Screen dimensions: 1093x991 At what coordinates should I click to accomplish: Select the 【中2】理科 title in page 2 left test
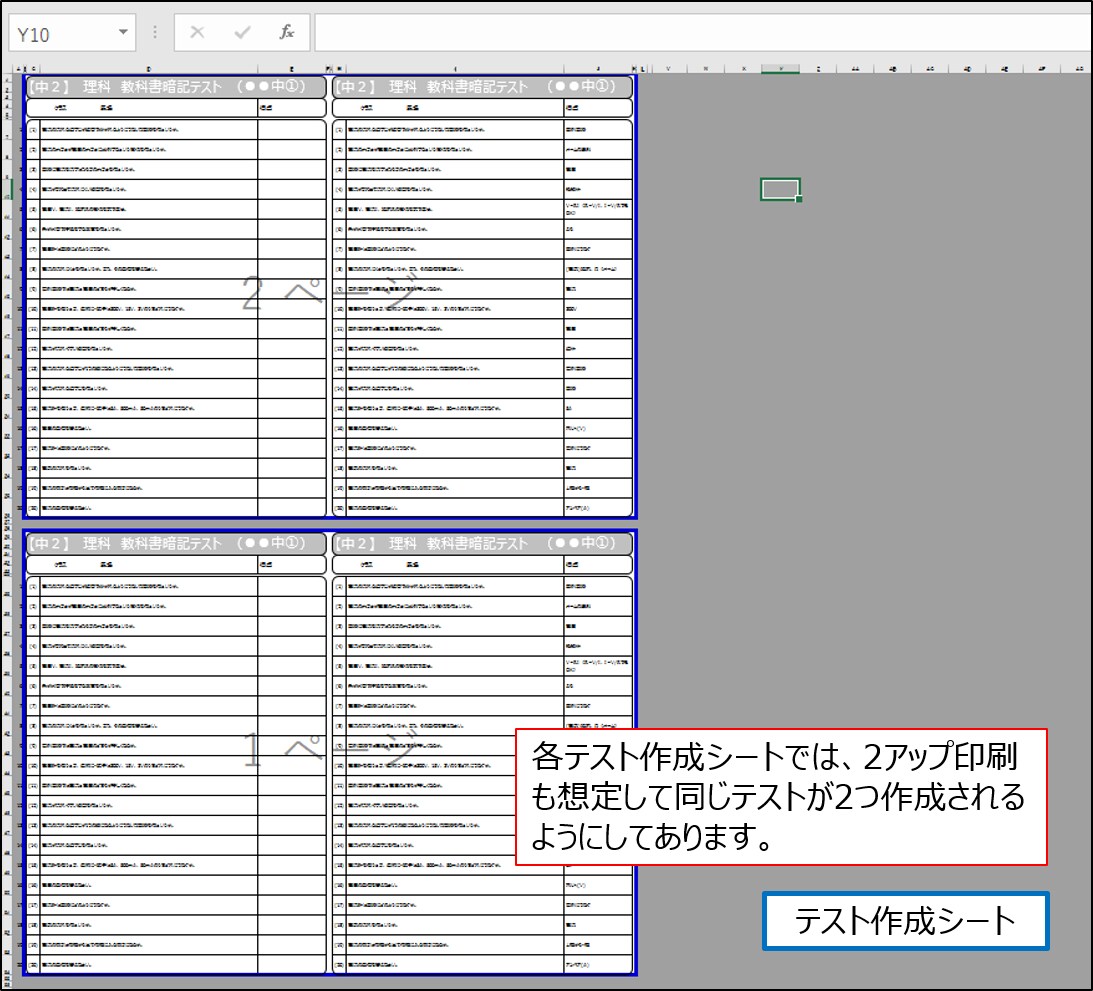(176, 86)
